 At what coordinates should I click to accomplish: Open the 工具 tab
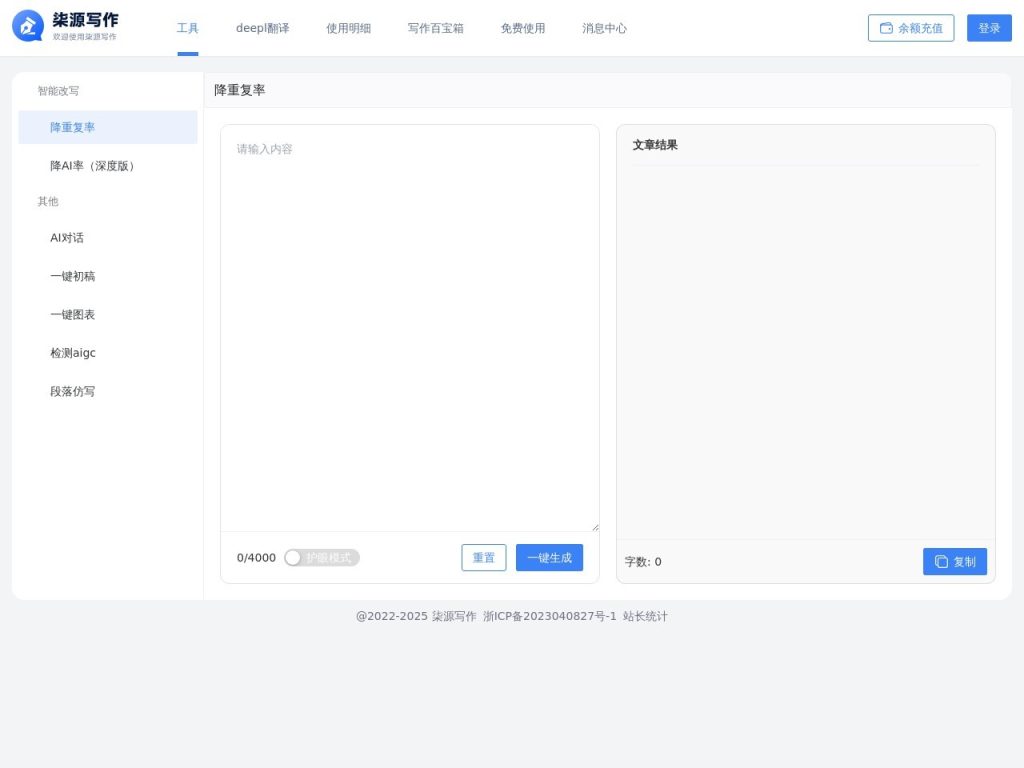pyautogui.click(x=187, y=28)
